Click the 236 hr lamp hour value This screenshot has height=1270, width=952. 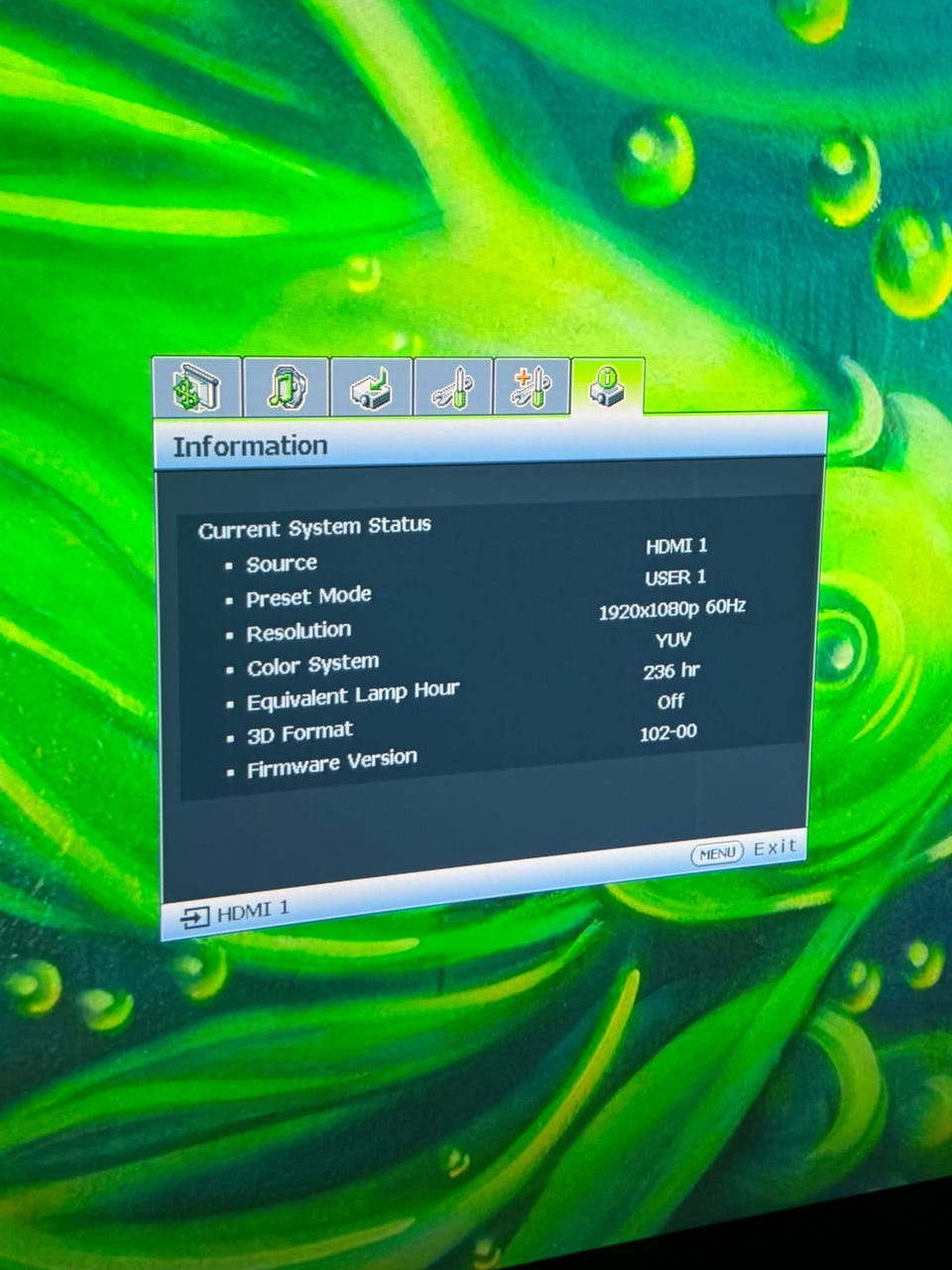[x=671, y=671]
